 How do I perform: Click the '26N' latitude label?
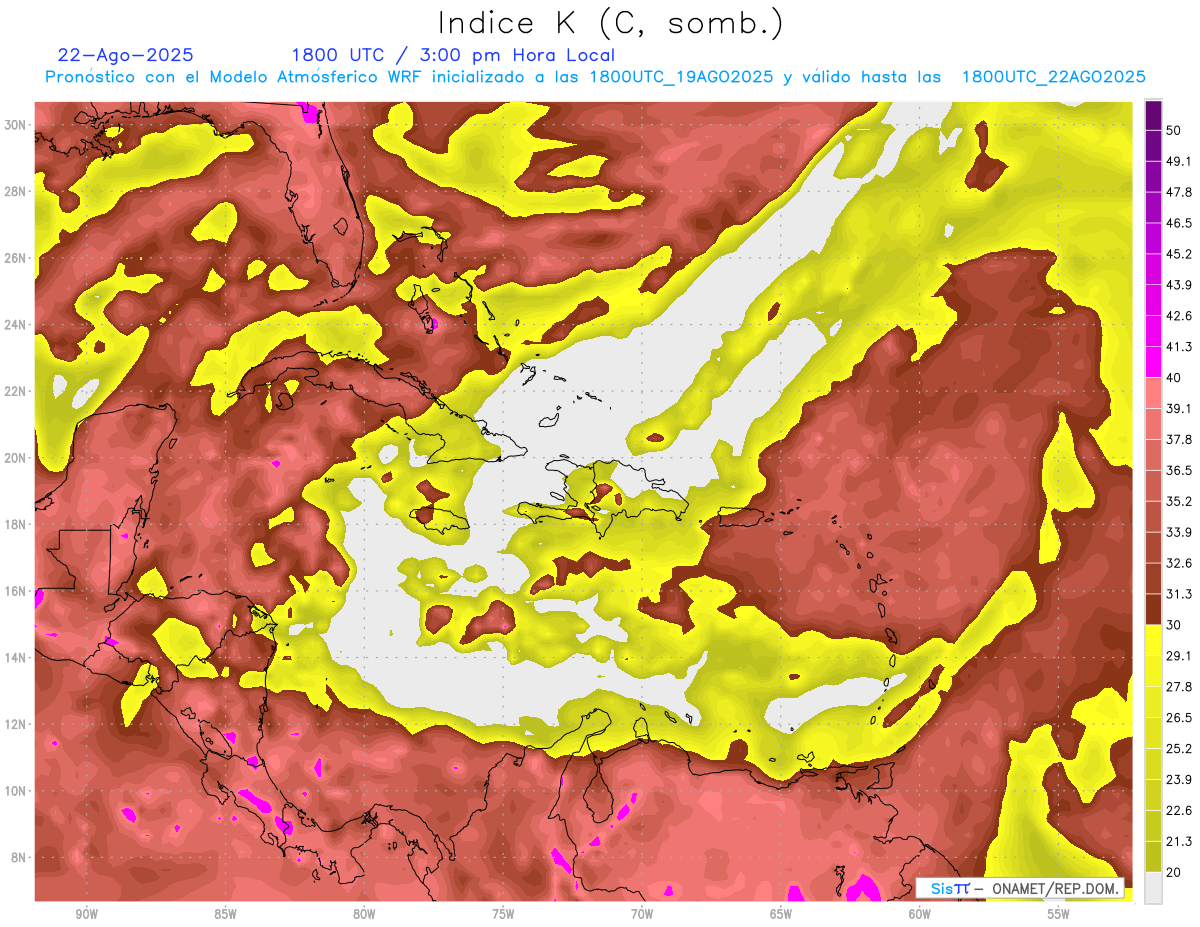pyautogui.click(x=15, y=258)
